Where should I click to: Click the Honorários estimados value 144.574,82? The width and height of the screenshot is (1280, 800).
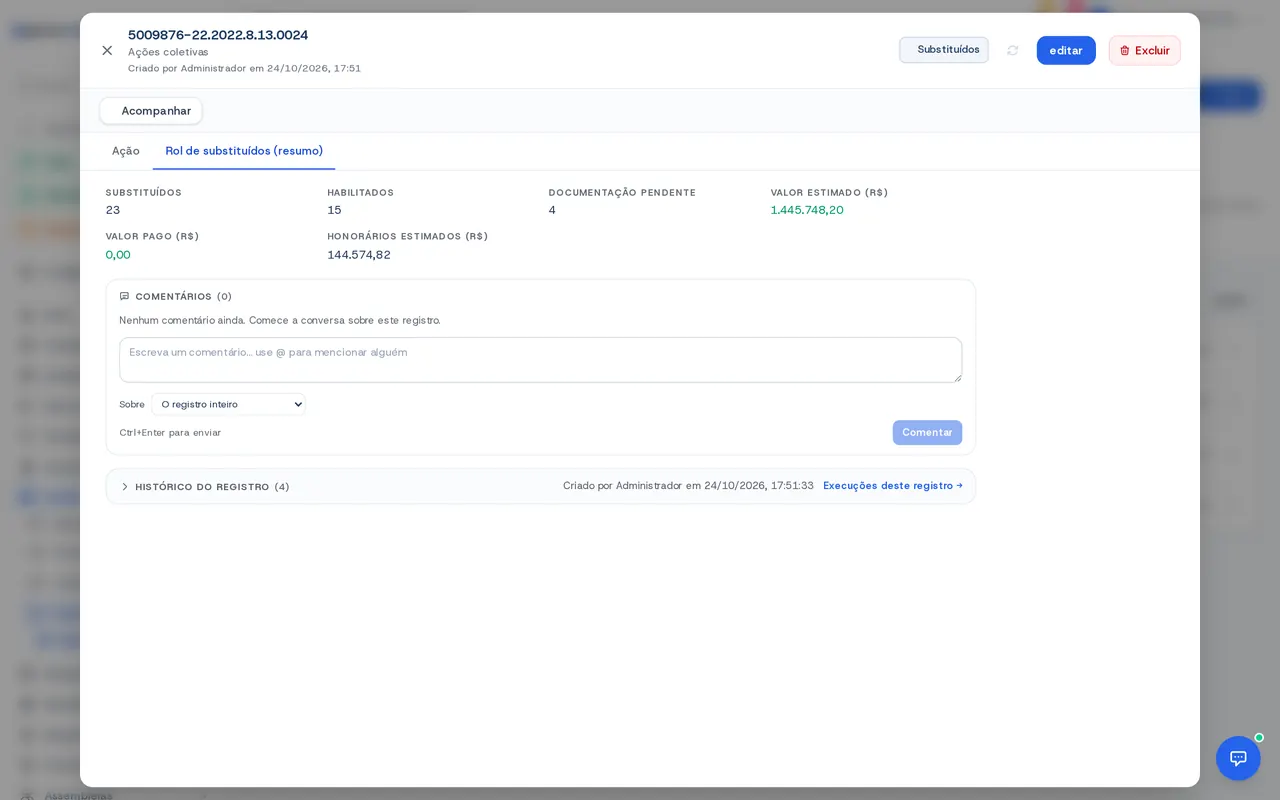(359, 255)
